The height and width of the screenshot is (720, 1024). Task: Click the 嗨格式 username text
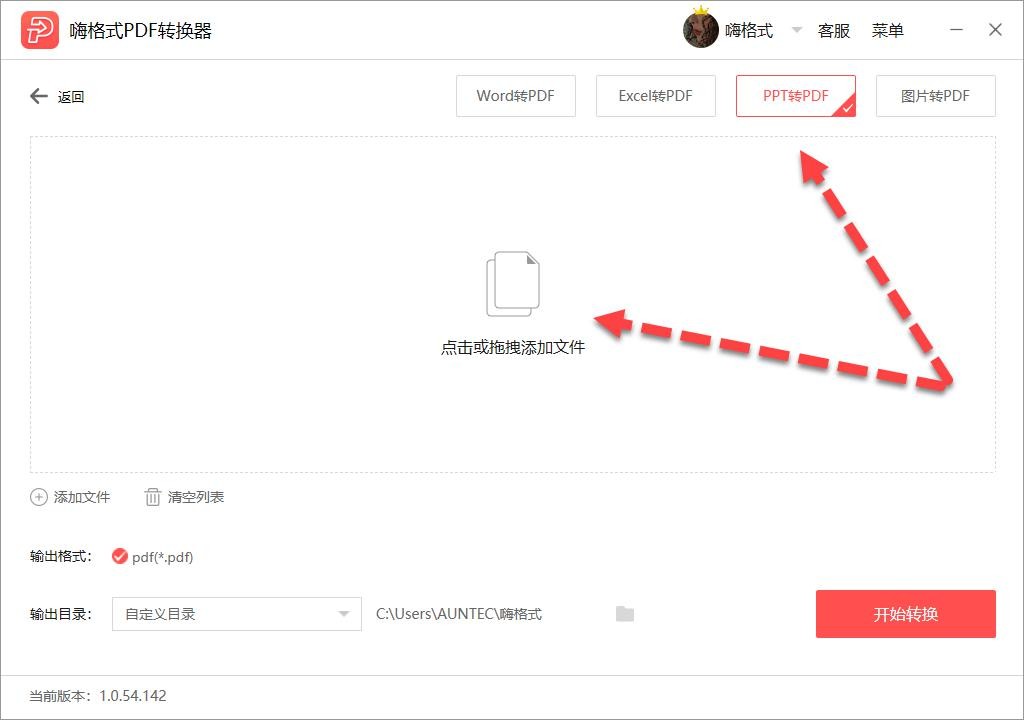coord(749,31)
